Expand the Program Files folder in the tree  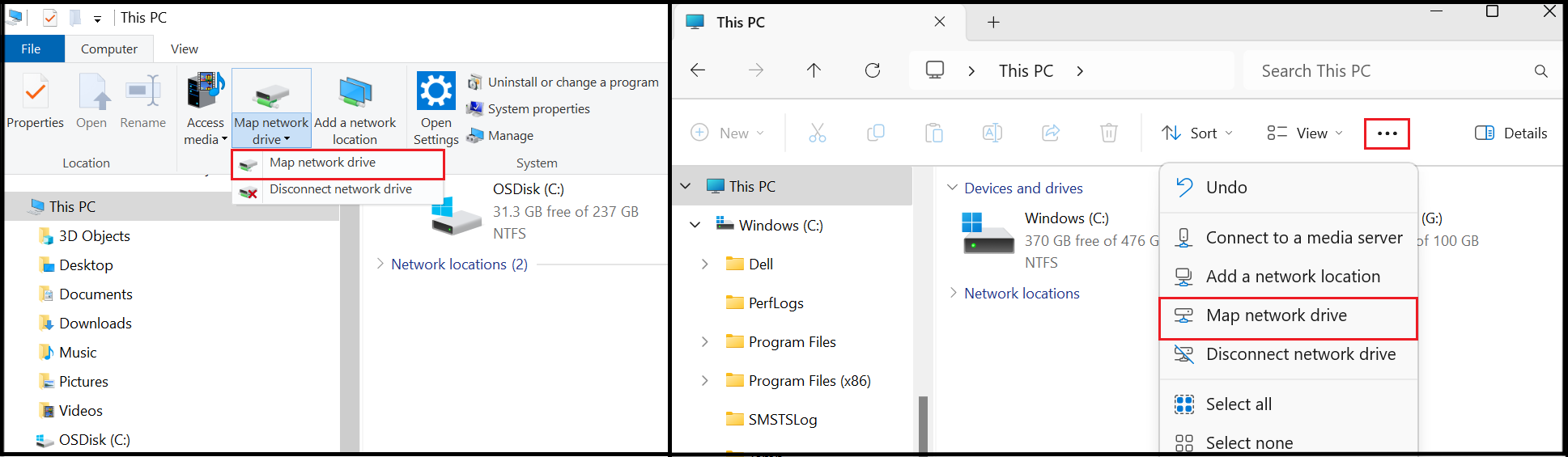click(705, 341)
